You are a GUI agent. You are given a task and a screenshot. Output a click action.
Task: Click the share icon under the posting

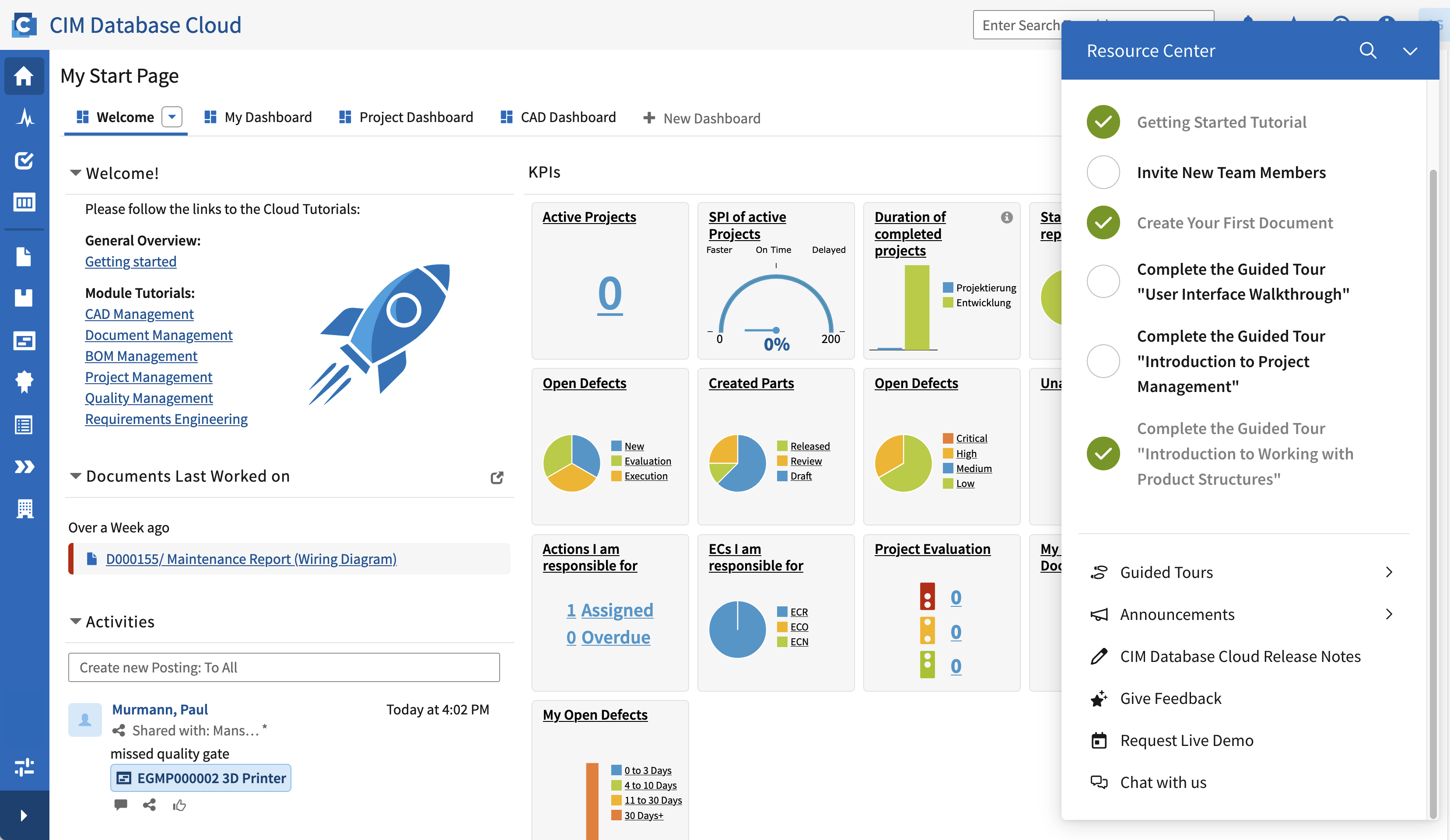pyautogui.click(x=149, y=805)
